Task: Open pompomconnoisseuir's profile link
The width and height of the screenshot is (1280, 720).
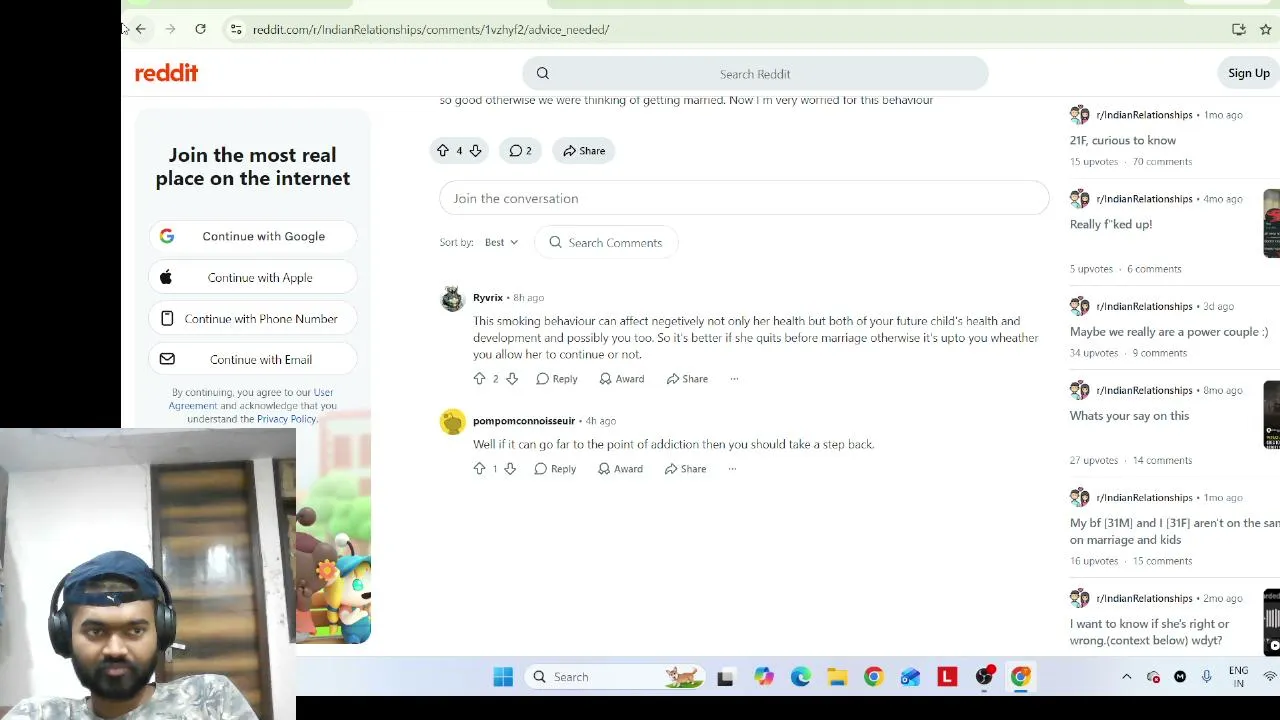Action: 524,421
